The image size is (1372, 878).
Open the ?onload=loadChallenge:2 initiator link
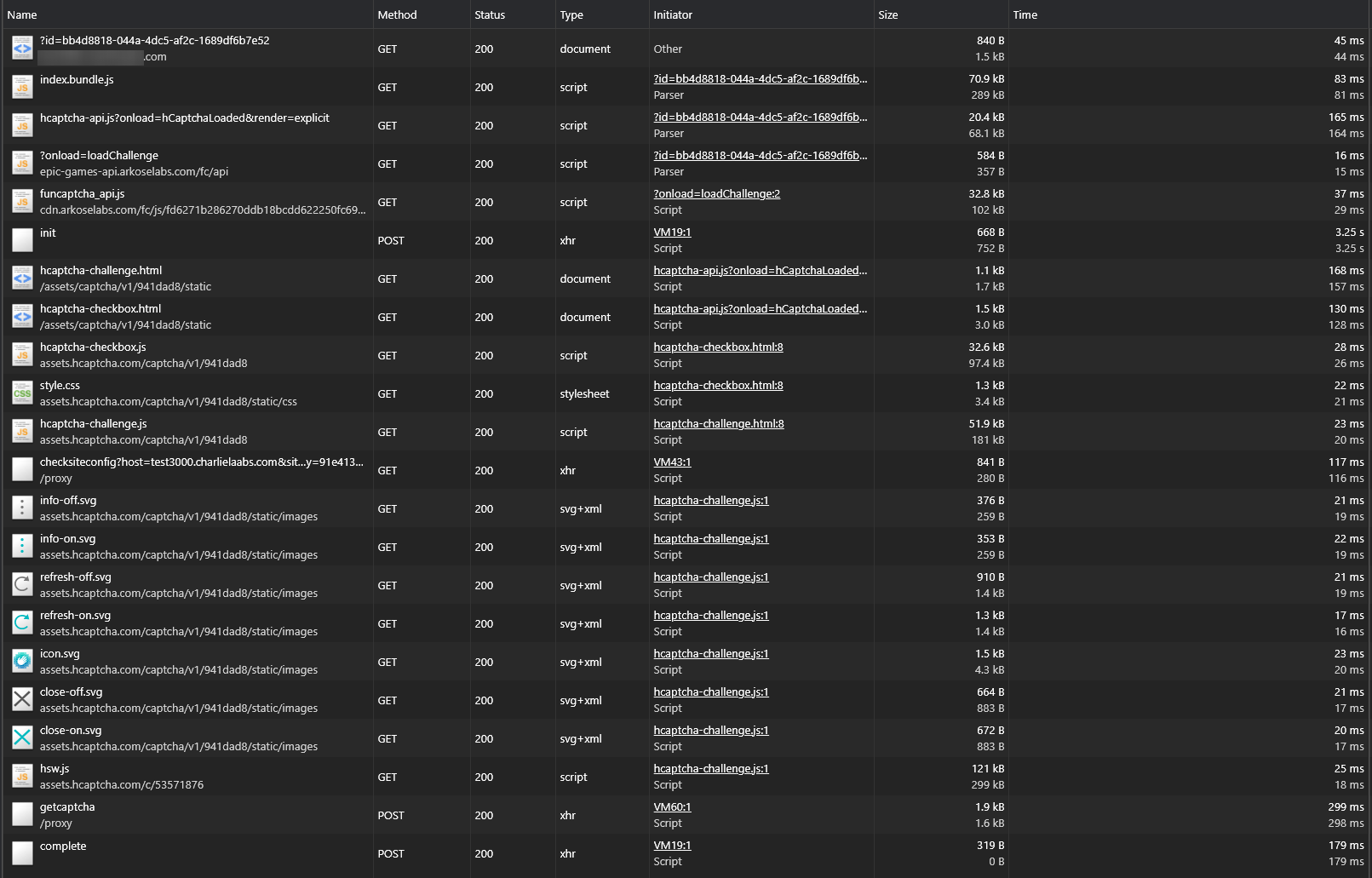tap(715, 193)
